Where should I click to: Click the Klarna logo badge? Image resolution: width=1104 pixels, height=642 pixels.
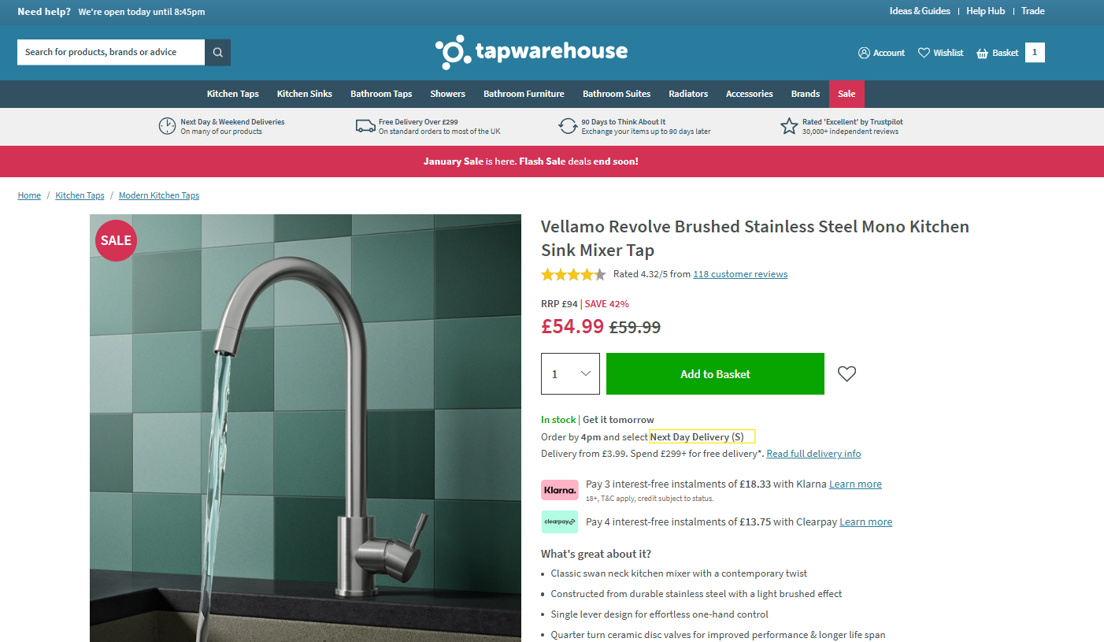pyautogui.click(x=560, y=490)
